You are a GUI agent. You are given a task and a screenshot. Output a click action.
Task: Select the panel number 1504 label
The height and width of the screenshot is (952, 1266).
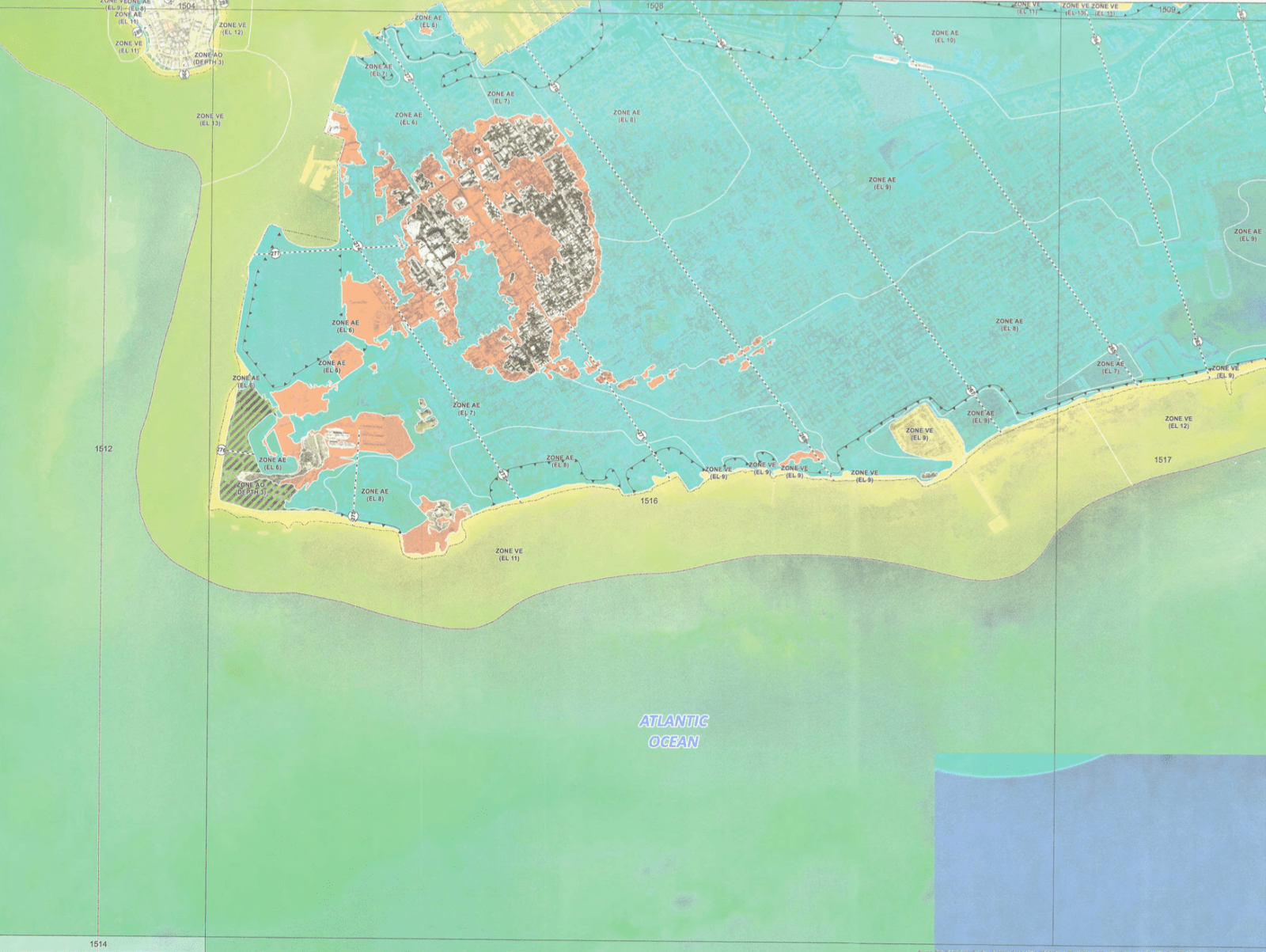click(x=187, y=7)
